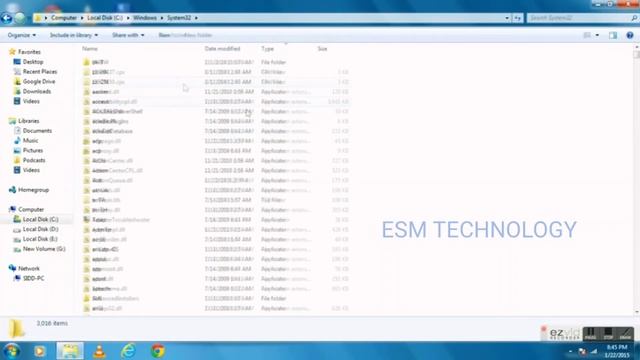640x360 pixels.
Task: Open the Music library
Action: 30,140
